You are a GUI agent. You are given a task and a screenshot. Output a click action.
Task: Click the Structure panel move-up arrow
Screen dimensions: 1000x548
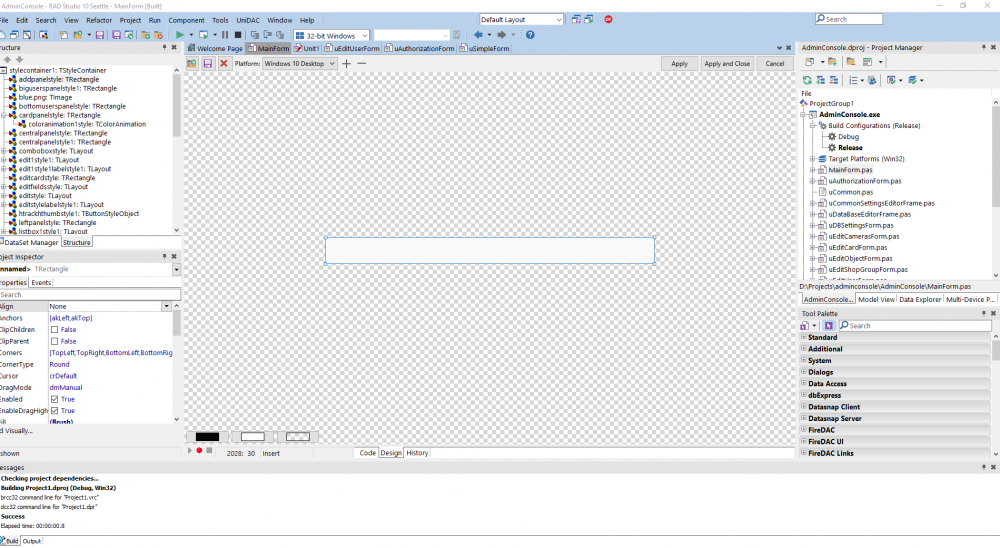[7, 59]
